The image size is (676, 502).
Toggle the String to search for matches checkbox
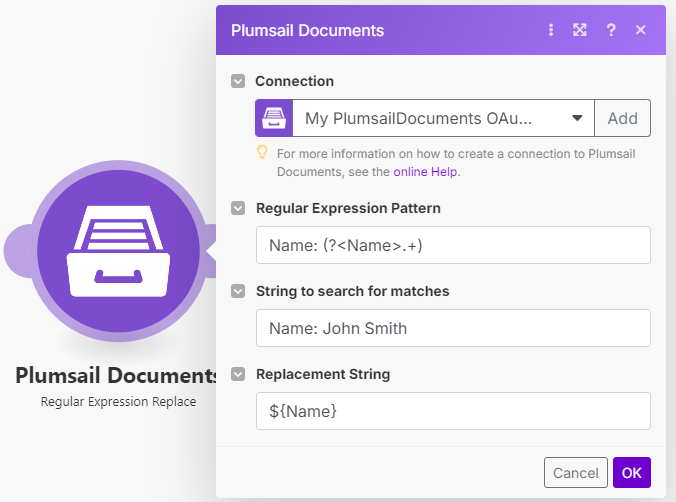pos(238,291)
